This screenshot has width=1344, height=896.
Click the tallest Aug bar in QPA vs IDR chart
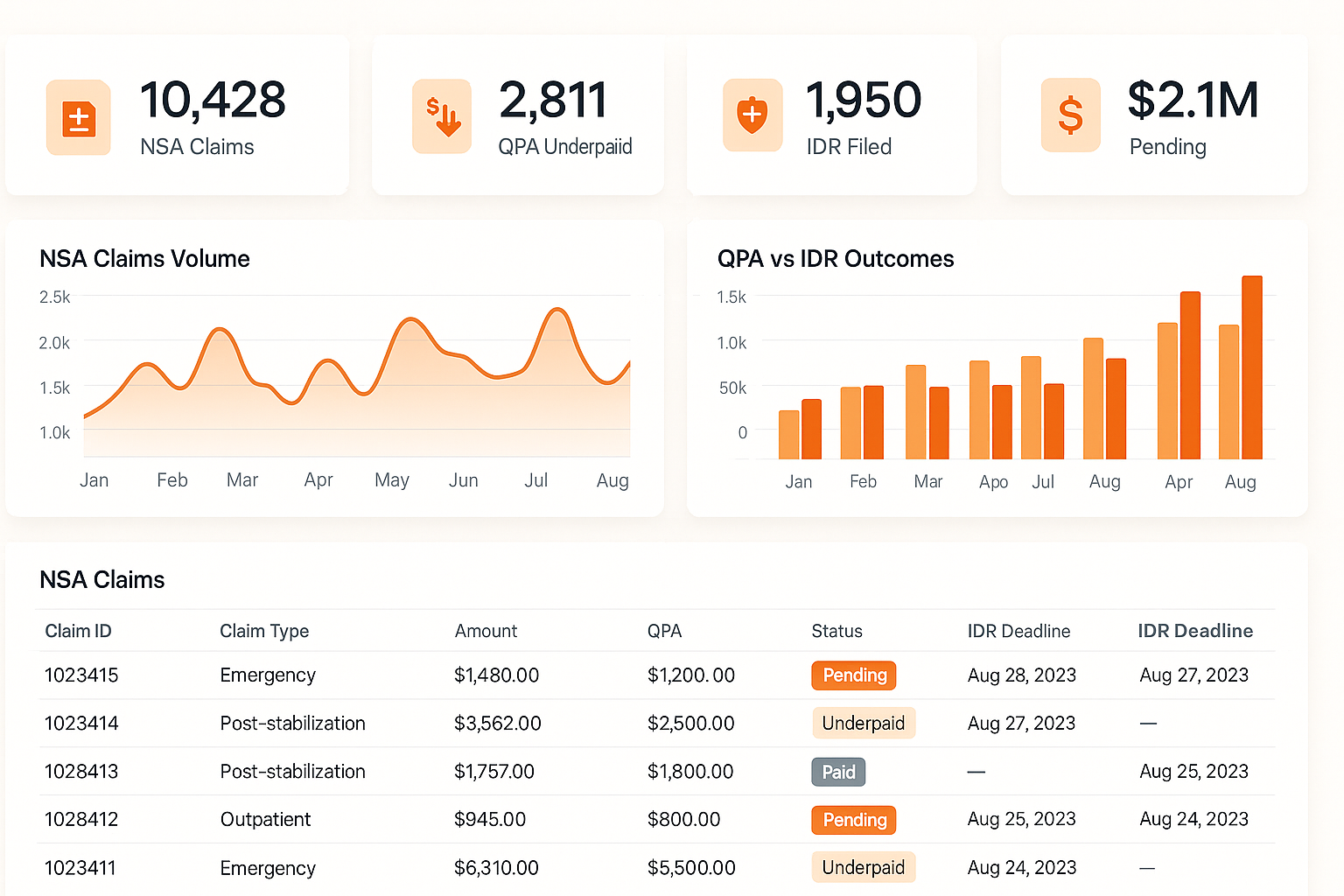pyautogui.click(x=1251, y=367)
